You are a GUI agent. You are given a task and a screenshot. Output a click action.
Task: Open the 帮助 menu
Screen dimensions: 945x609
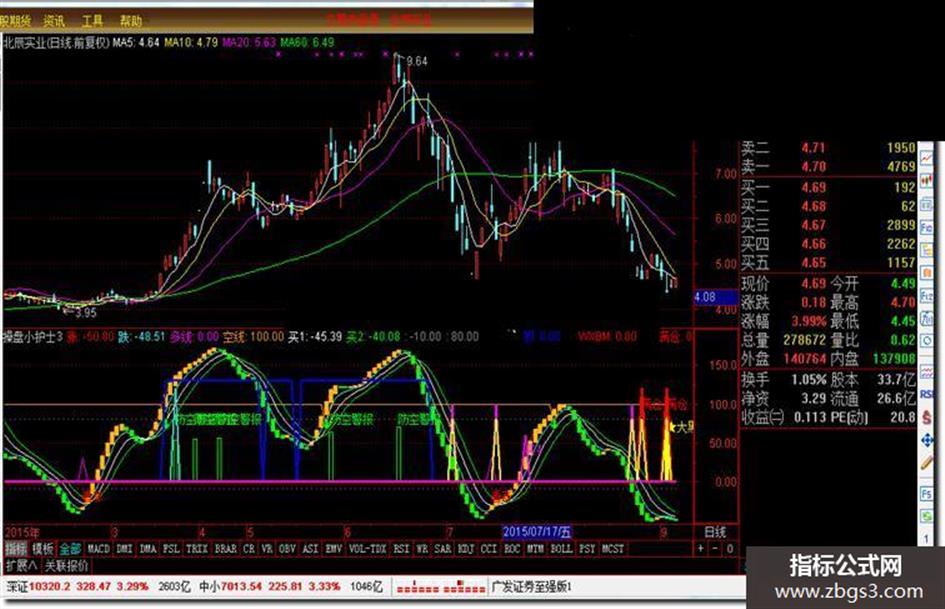[x=130, y=21]
